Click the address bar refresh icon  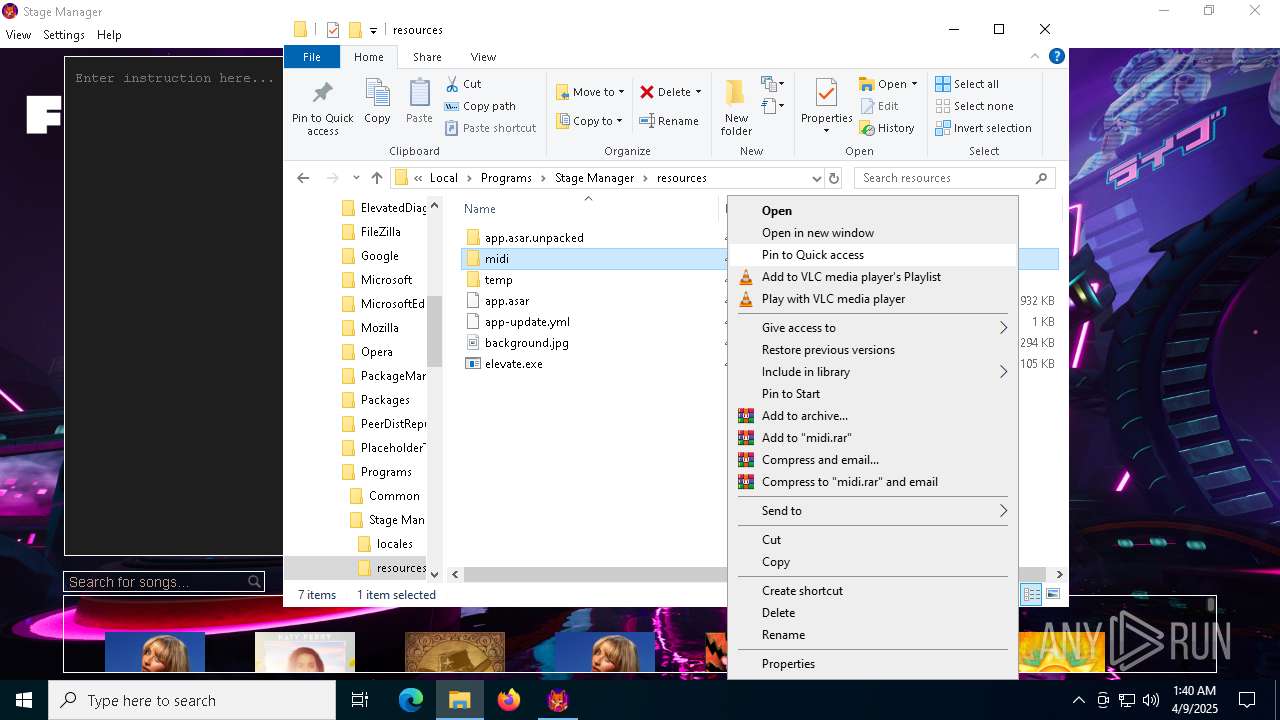834,178
